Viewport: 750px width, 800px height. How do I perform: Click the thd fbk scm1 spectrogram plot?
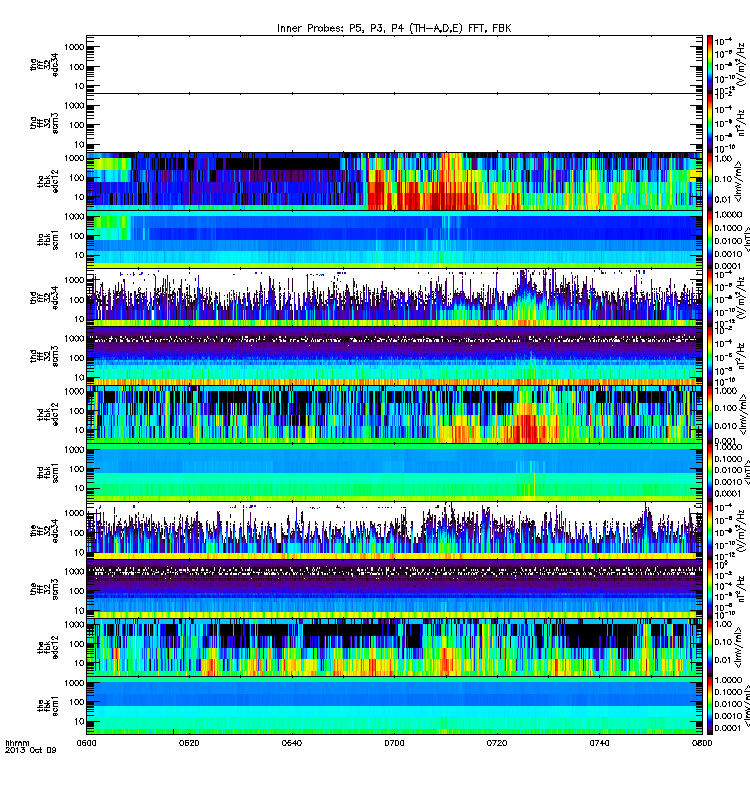[394, 472]
